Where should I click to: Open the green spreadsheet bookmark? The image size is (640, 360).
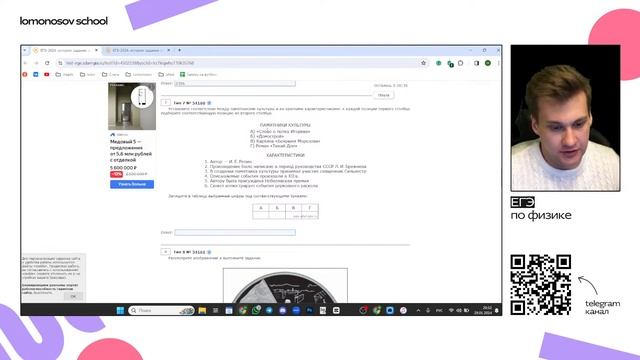click(198, 74)
